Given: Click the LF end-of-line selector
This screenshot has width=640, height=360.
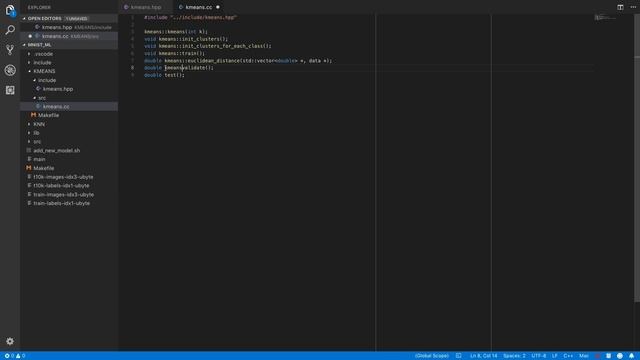Looking at the screenshot, I should [555, 356].
